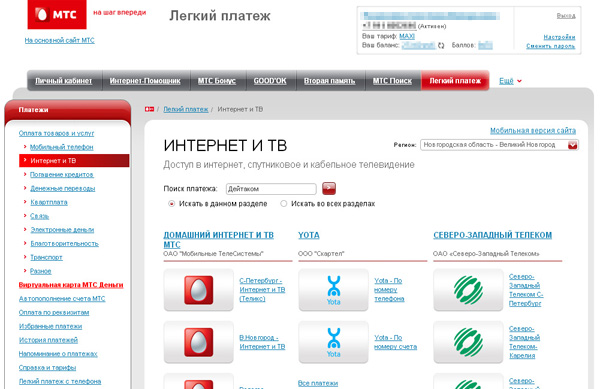Click the Мобильная версия сайта link

(x=533, y=131)
